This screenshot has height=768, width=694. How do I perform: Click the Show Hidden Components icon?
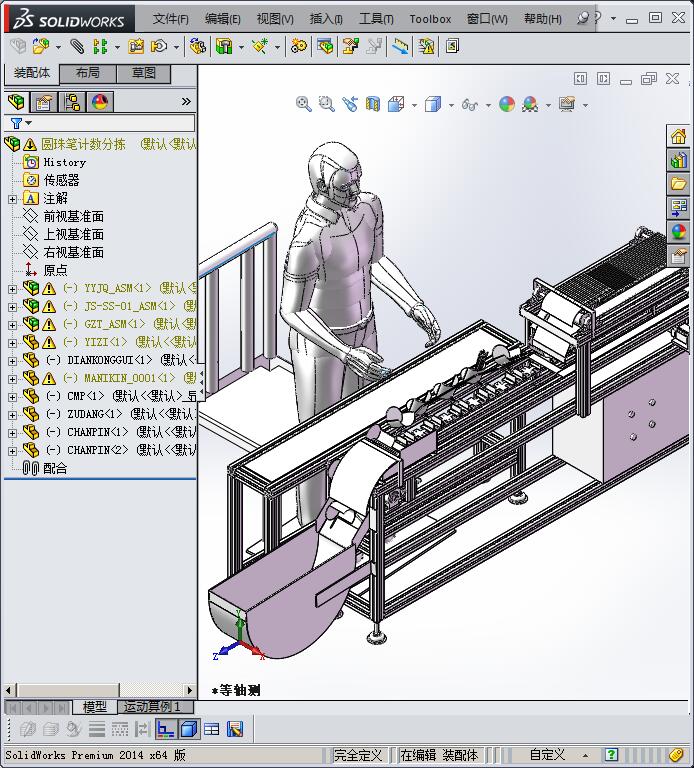(x=197, y=47)
